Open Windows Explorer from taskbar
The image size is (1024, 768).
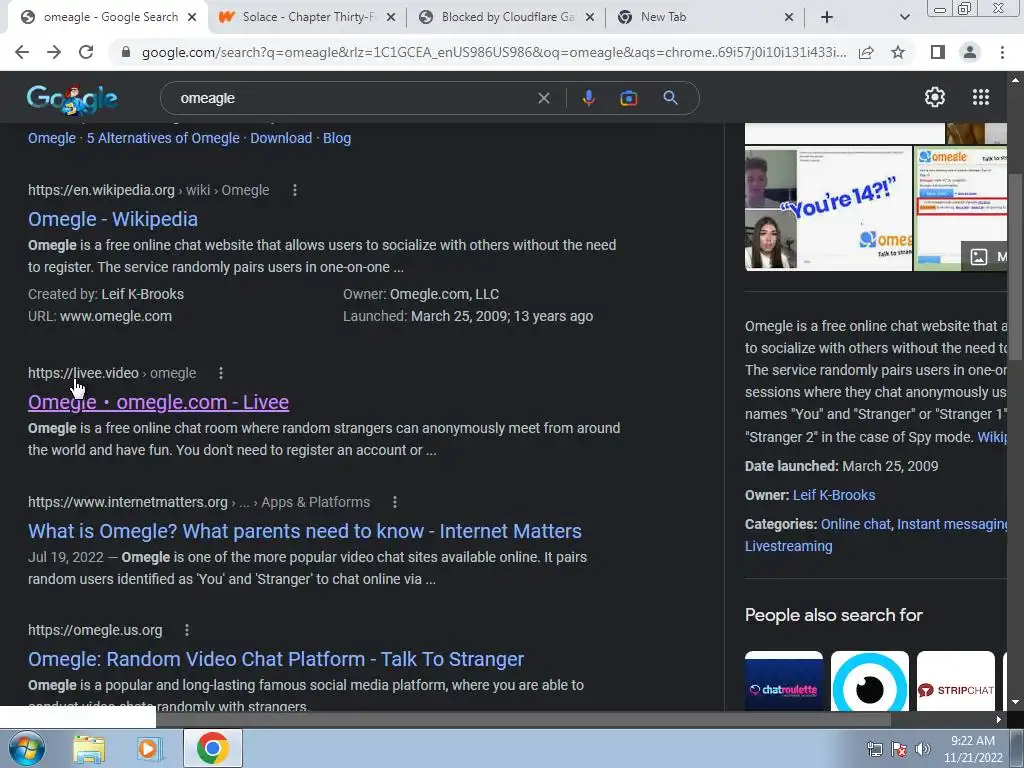(89, 749)
